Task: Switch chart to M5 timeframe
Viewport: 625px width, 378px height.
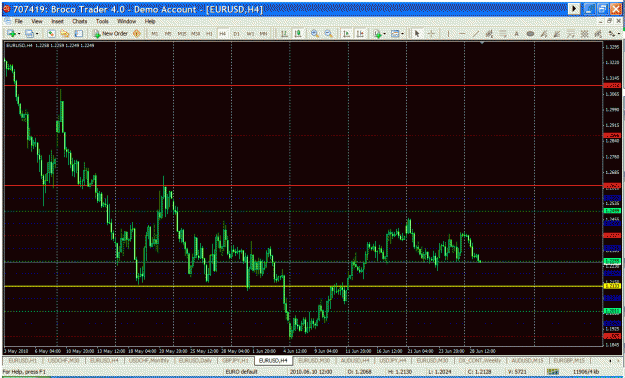Action: tap(168, 34)
